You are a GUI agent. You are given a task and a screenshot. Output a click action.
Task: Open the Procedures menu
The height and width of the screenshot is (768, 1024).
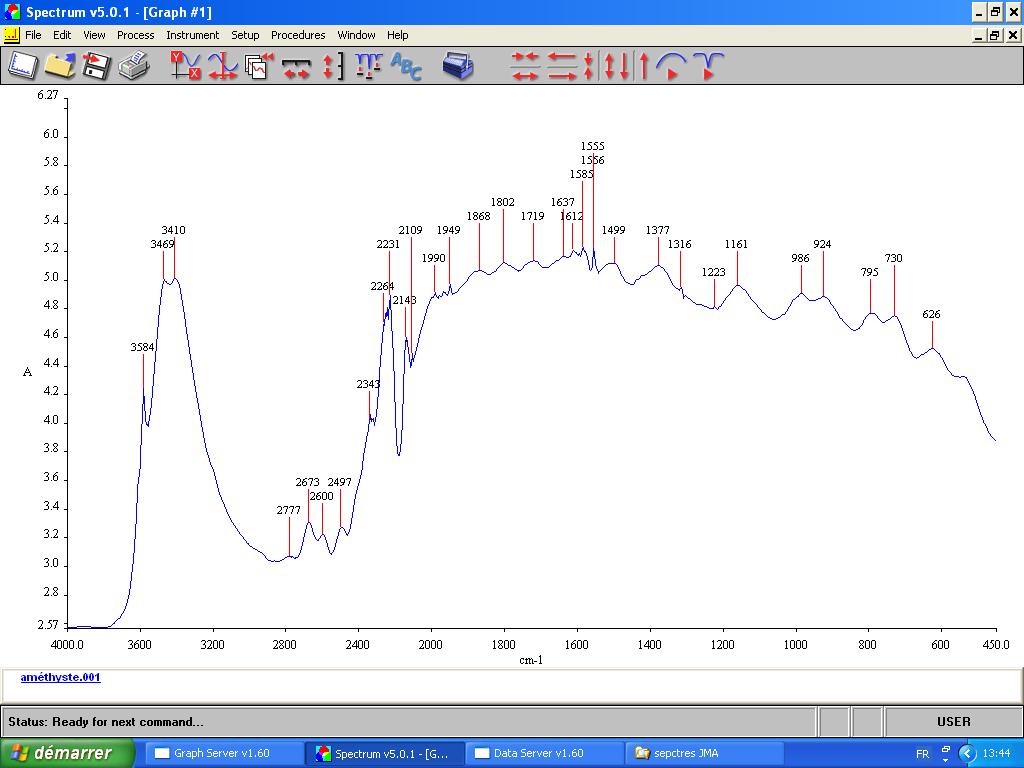pyautogui.click(x=298, y=35)
